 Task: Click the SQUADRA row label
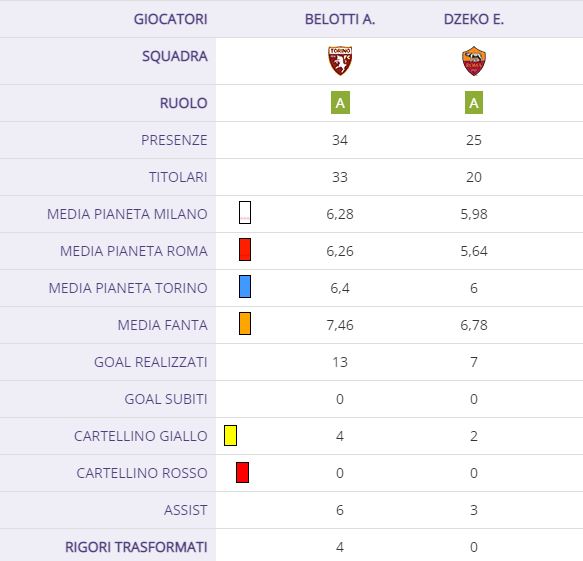175,56
